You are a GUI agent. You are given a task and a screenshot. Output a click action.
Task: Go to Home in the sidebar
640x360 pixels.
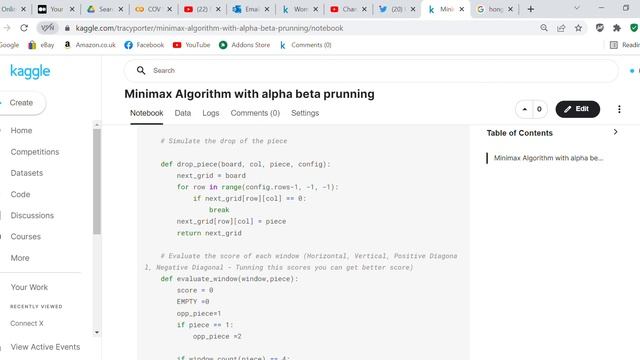pos(21,131)
